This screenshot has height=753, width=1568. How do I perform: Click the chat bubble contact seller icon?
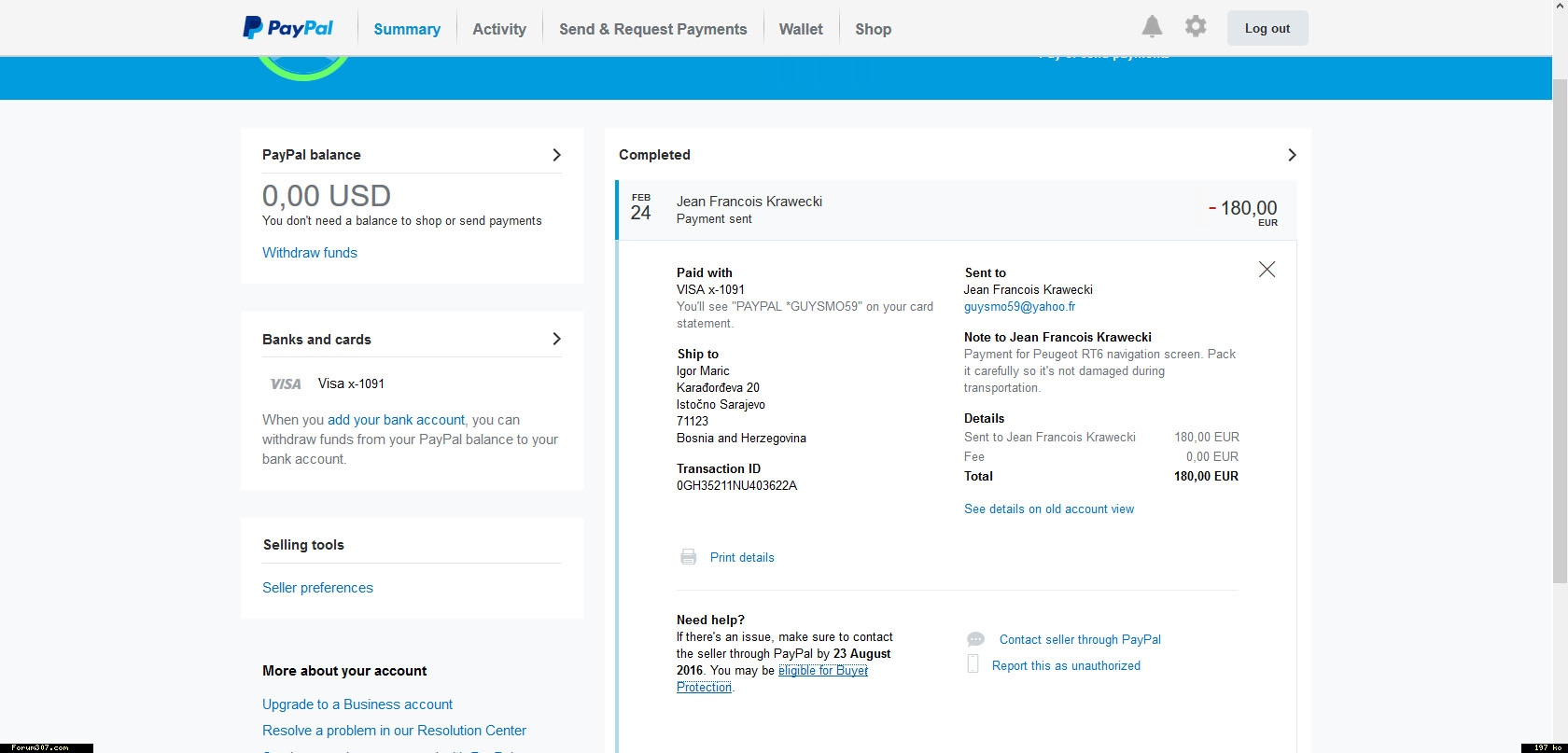coord(975,639)
